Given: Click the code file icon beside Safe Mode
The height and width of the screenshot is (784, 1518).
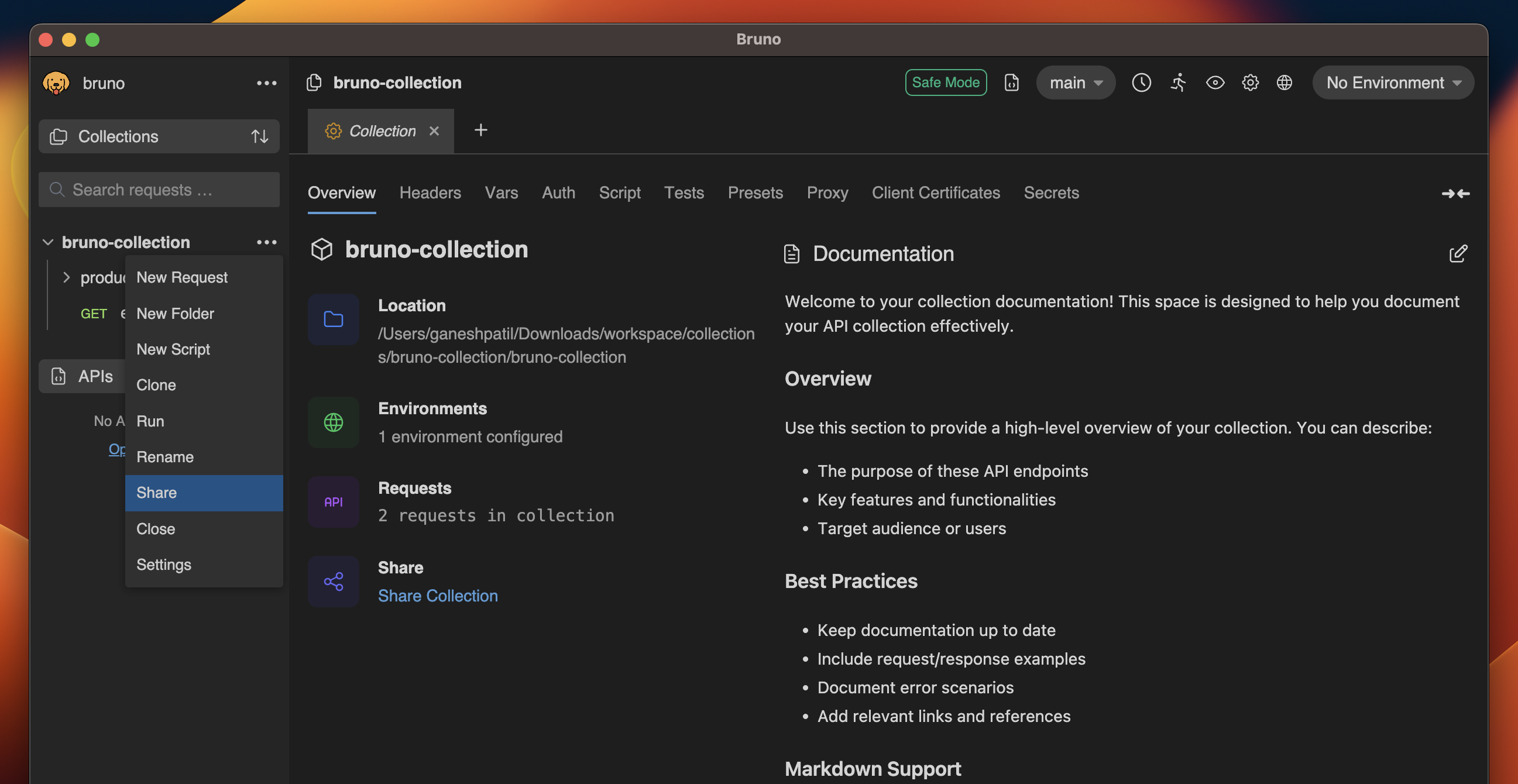Looking at the screenshot, I should coord(1011,82).
